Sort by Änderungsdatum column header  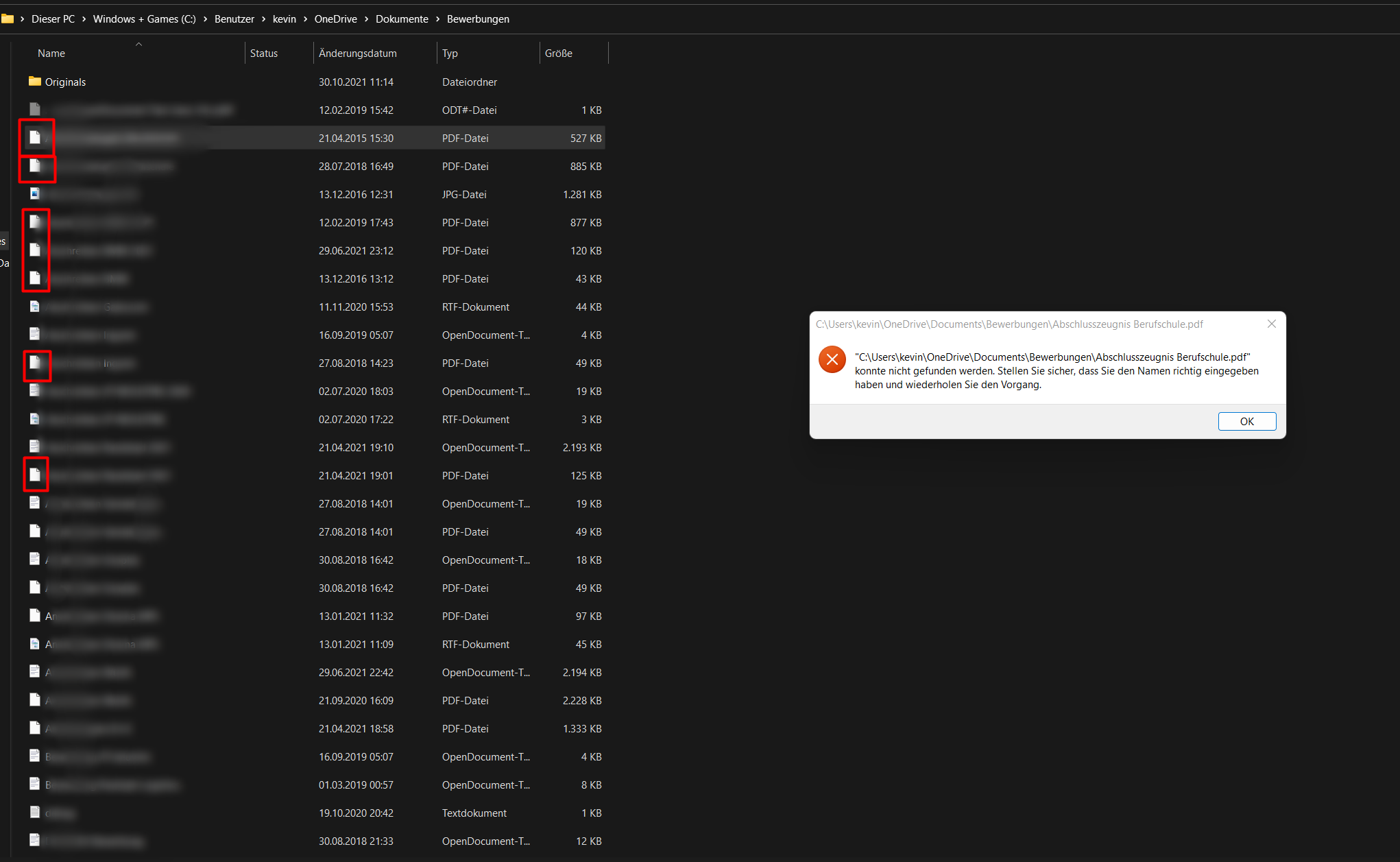click(357, 53)
